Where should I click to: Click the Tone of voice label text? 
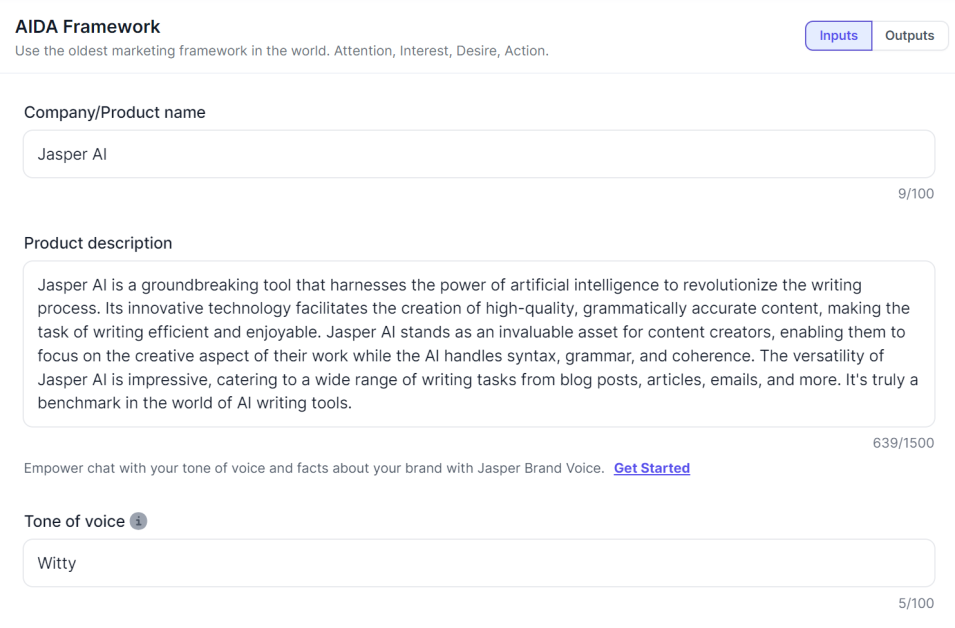pos(74,521)
